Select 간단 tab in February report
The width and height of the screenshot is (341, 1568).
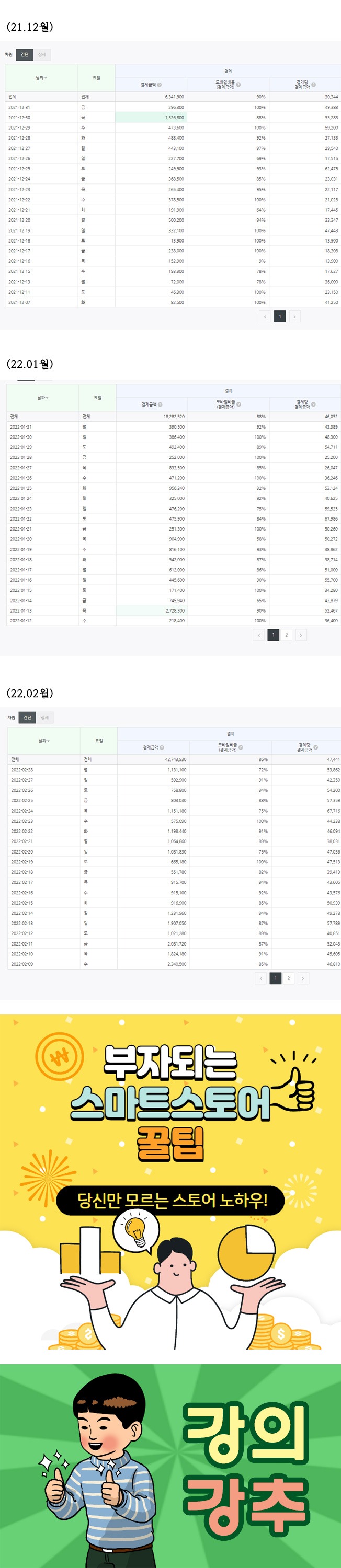pyautogui.click(x=27, y=718)
